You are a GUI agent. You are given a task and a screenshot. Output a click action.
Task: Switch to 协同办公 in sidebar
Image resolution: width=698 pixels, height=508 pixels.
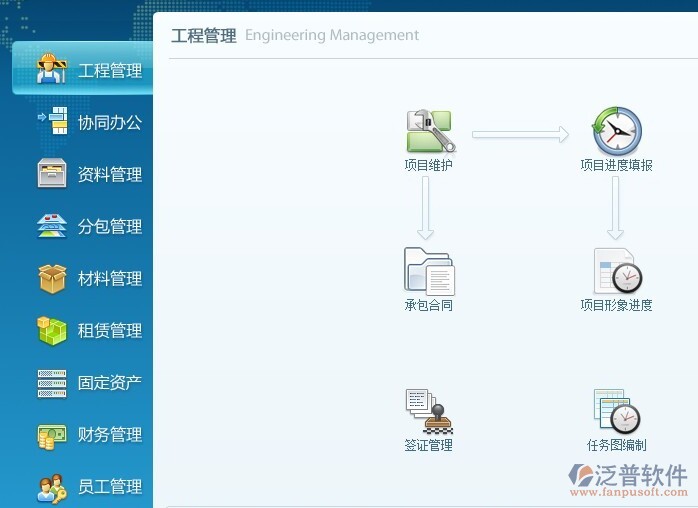click(x=109, y=122)
